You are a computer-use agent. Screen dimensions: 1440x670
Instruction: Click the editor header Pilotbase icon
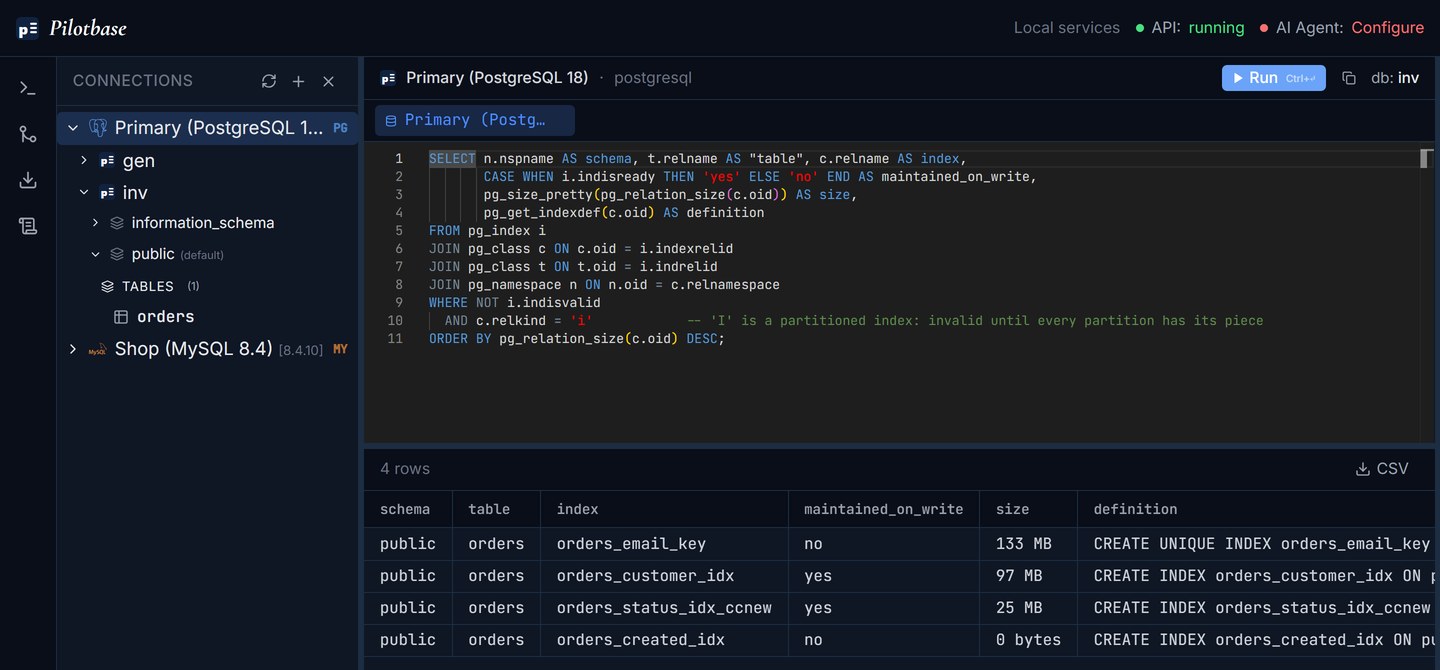[388, 78]
